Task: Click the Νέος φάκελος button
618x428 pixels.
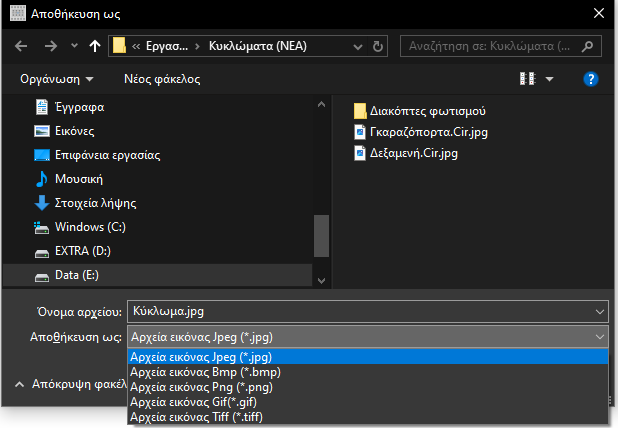Action: click(x=162, y=79)
